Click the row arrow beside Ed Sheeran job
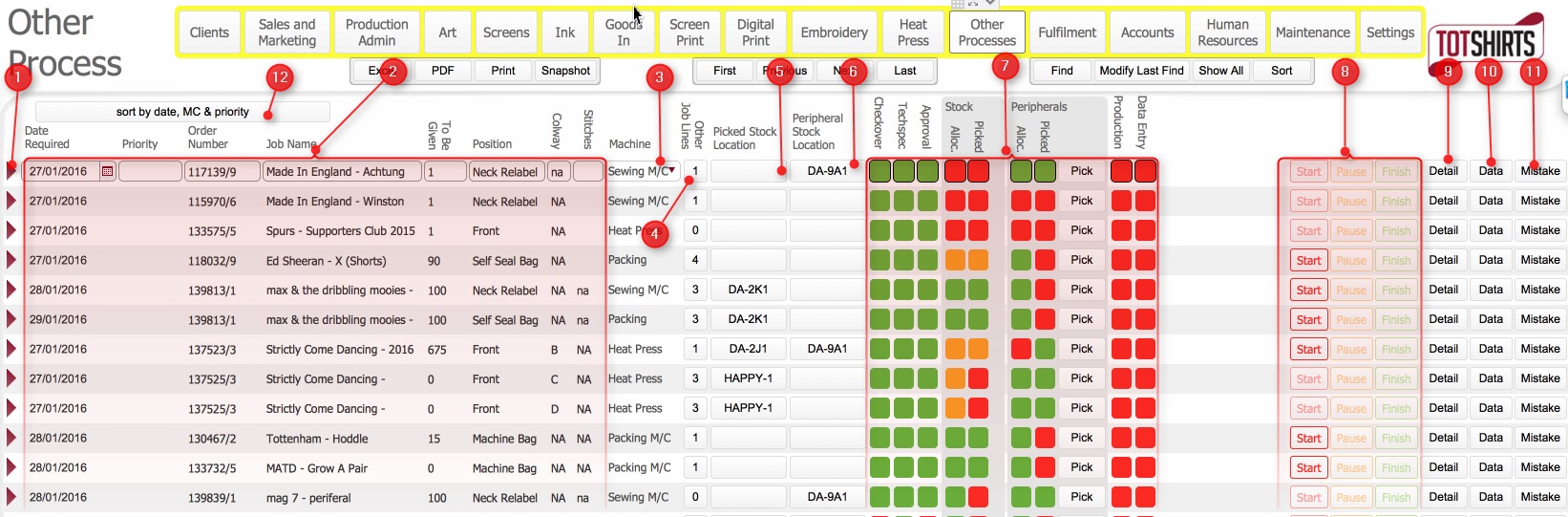The width and height of the screenshot is (1568, 517). tap(11, 260)
